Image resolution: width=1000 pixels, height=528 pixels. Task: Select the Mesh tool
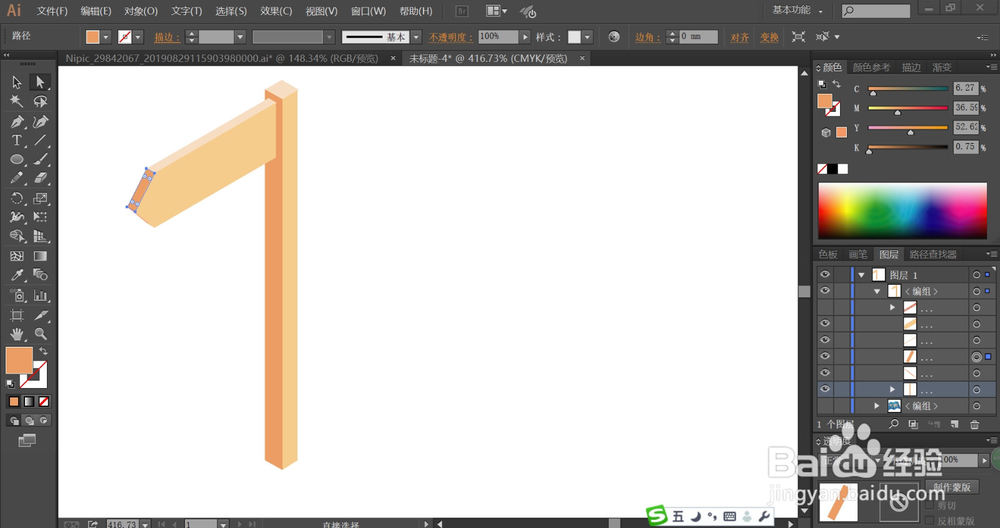(x=17, y=256)
